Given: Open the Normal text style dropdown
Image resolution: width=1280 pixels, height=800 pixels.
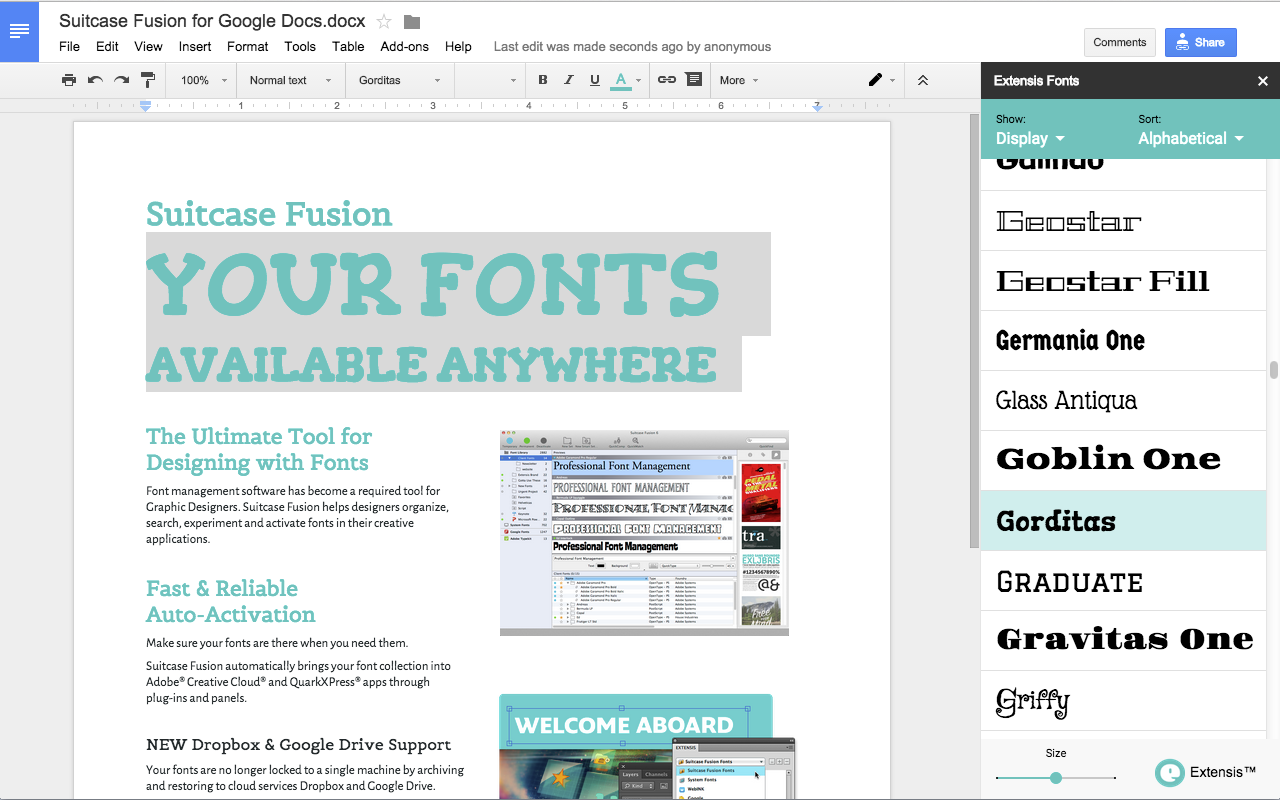Looking at the screenshot, I should (288, 80).
